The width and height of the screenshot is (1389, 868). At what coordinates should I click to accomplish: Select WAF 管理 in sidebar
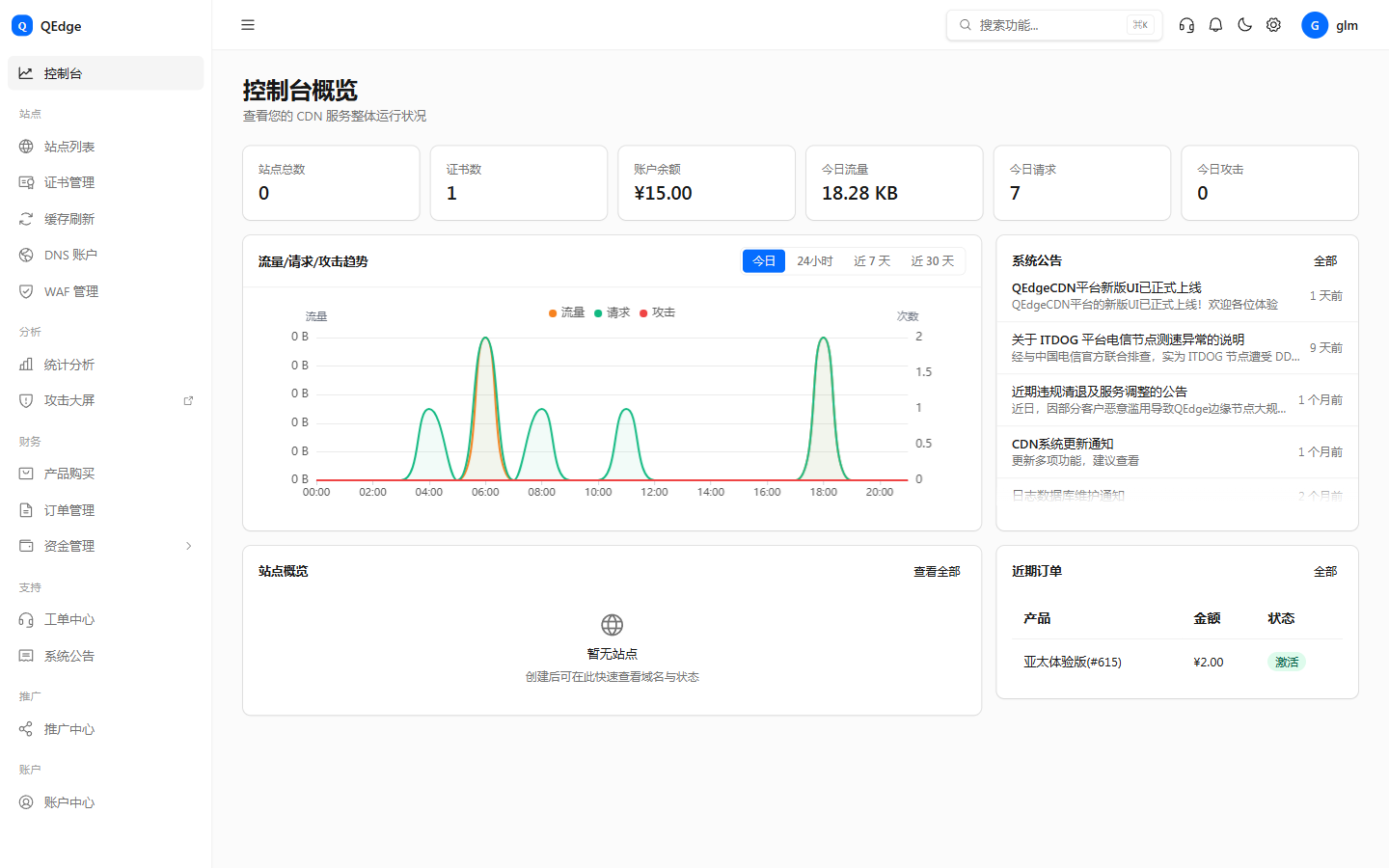(106, 291)
